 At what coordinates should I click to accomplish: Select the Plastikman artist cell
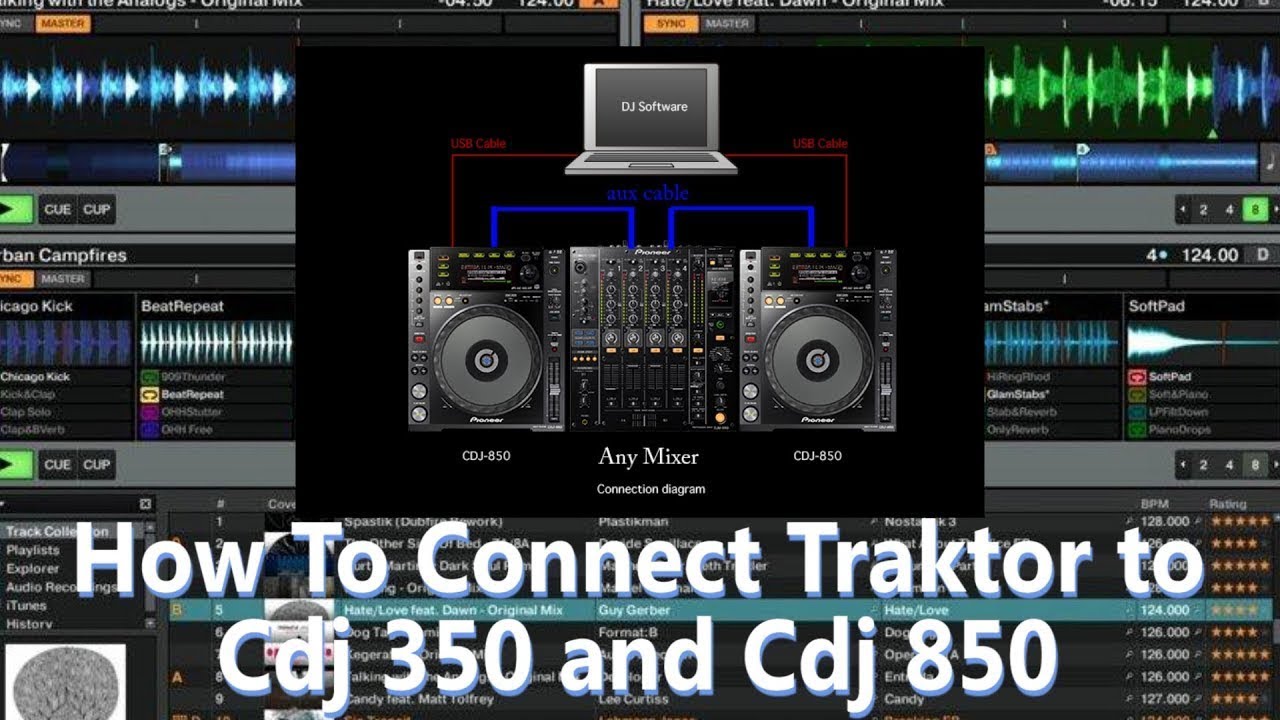click(632, 521)
